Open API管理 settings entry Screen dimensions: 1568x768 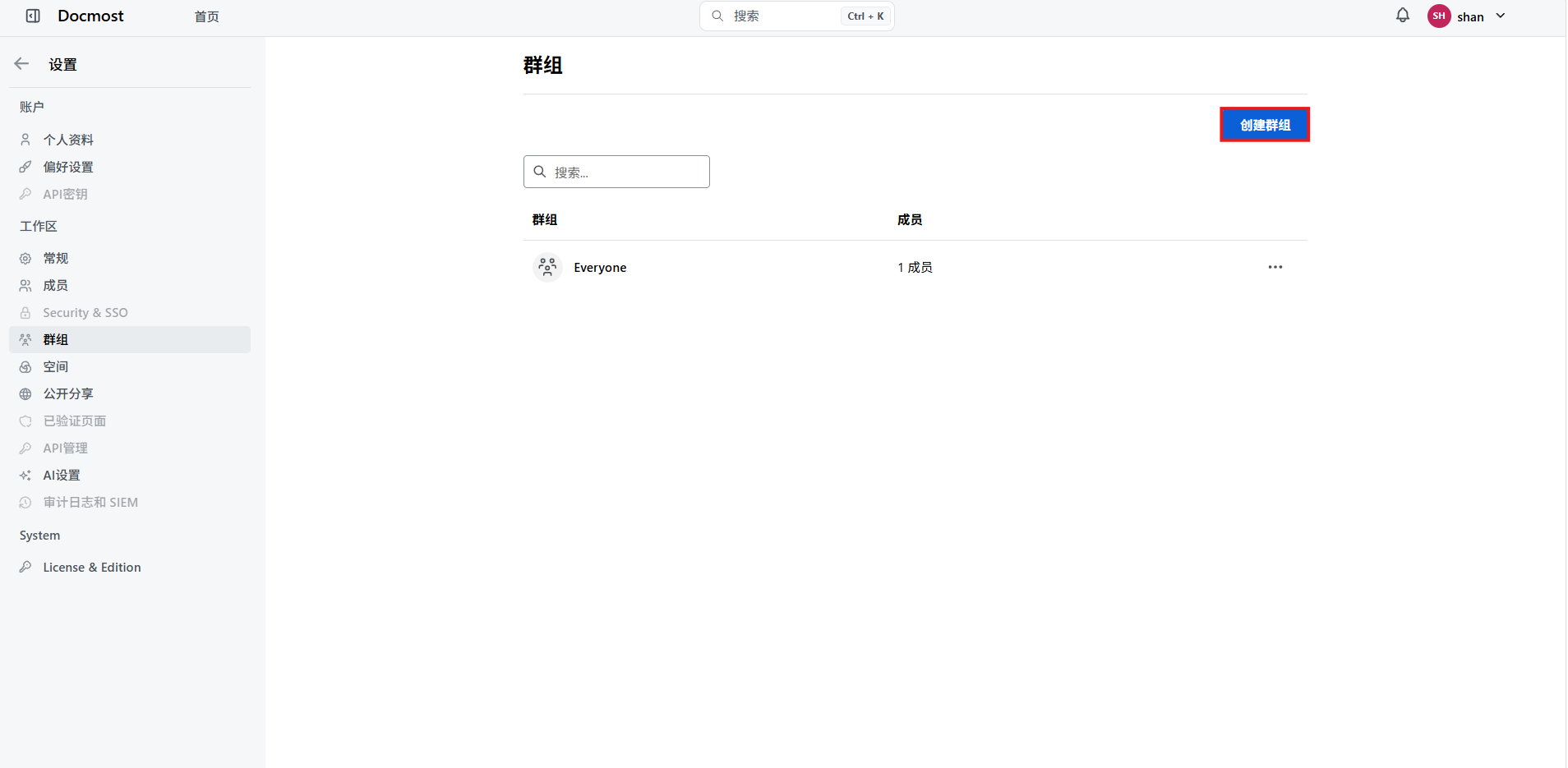click(x=130, y=448)
